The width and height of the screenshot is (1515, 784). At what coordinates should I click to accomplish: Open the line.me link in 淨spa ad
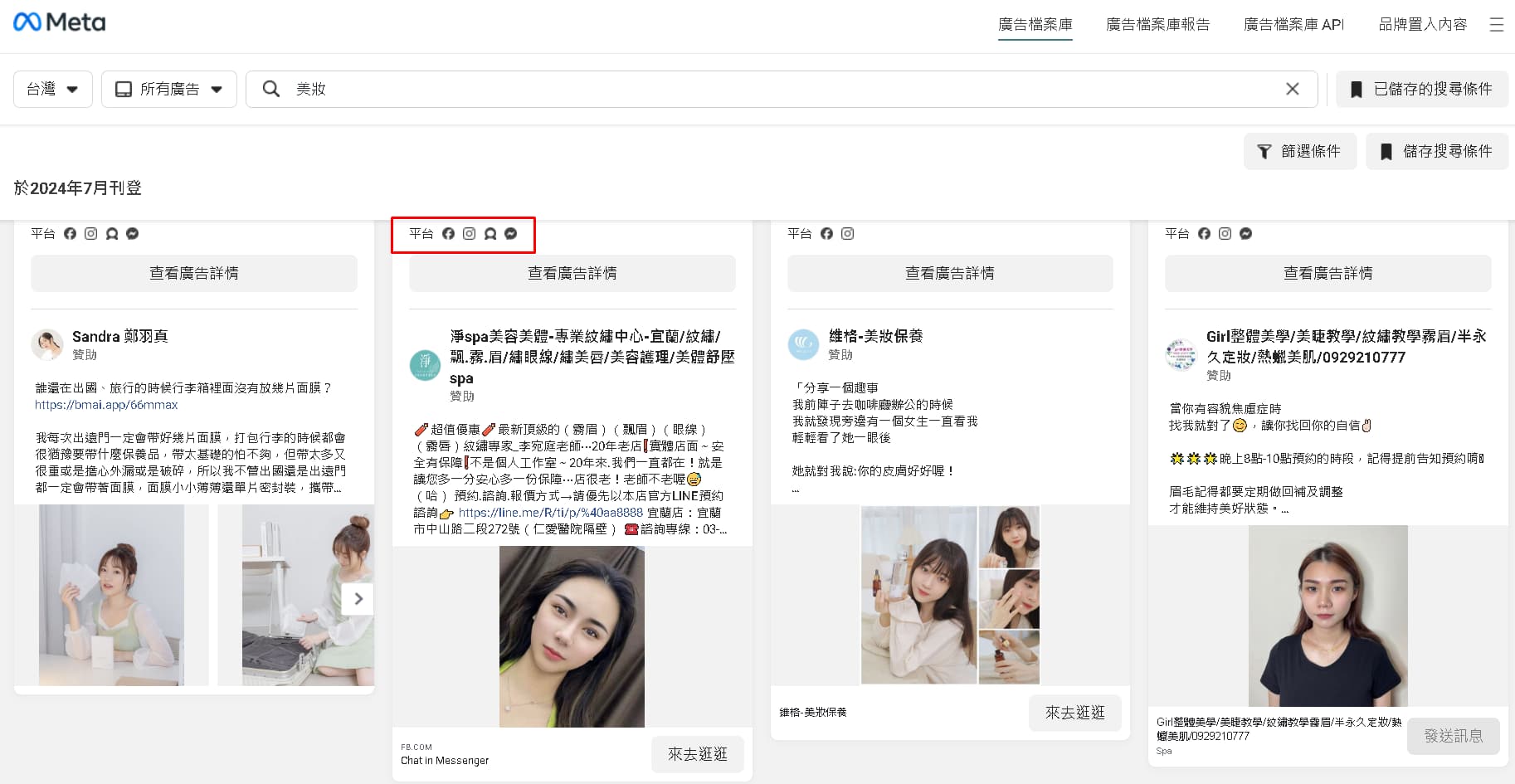point(551,513)
